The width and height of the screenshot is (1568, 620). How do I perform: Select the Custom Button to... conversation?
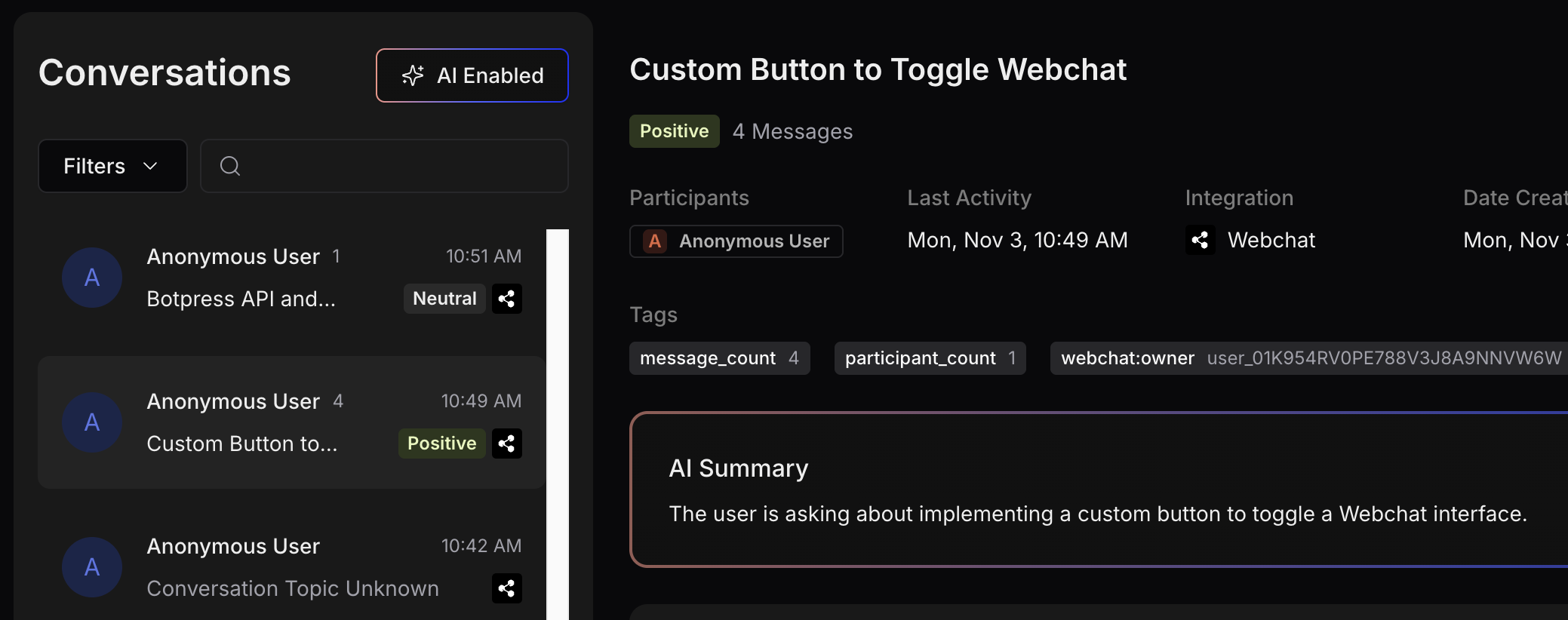pyautogui.click(x=291, y=422)
